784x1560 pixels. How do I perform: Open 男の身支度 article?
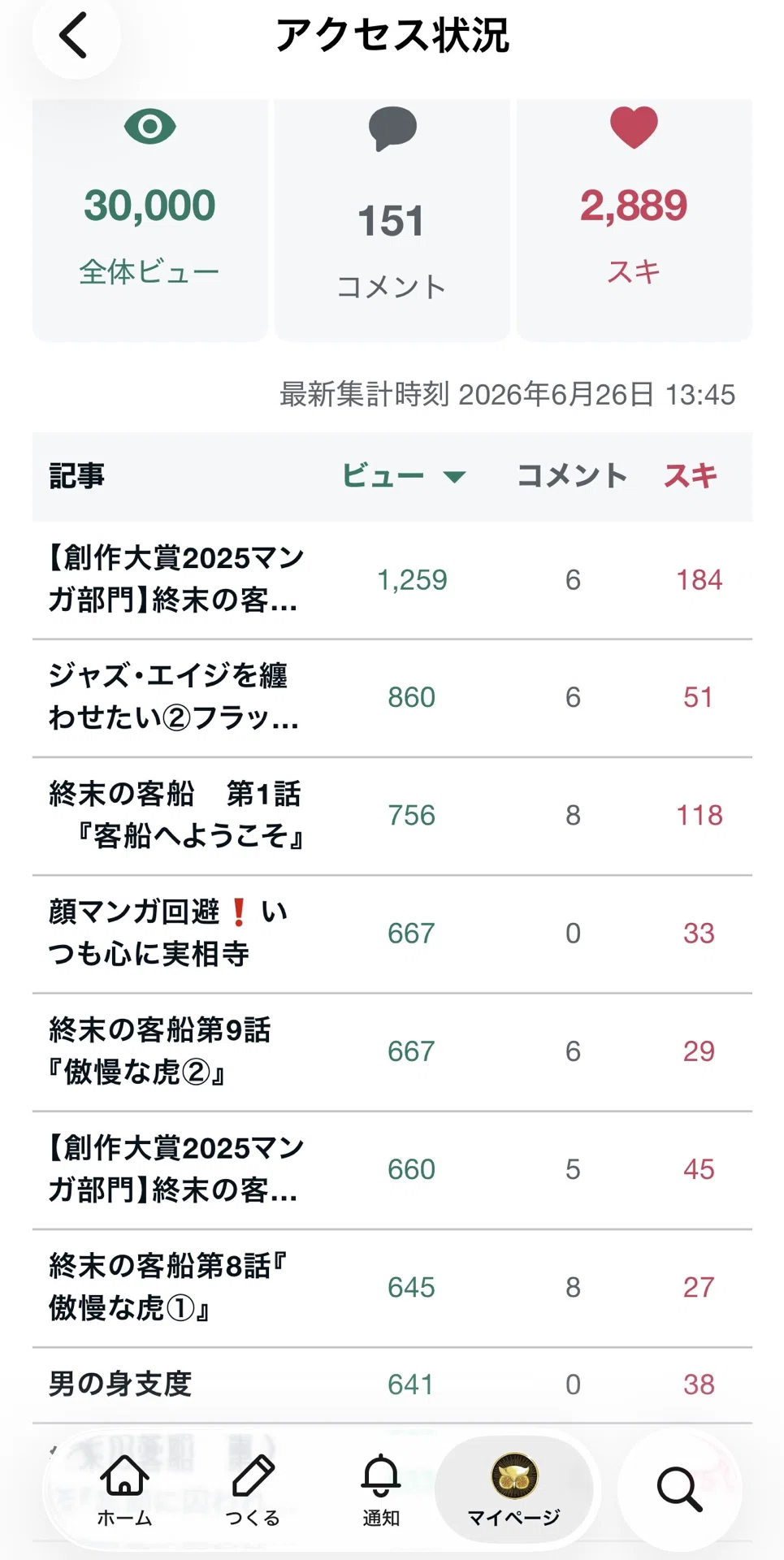(392, 1384)
